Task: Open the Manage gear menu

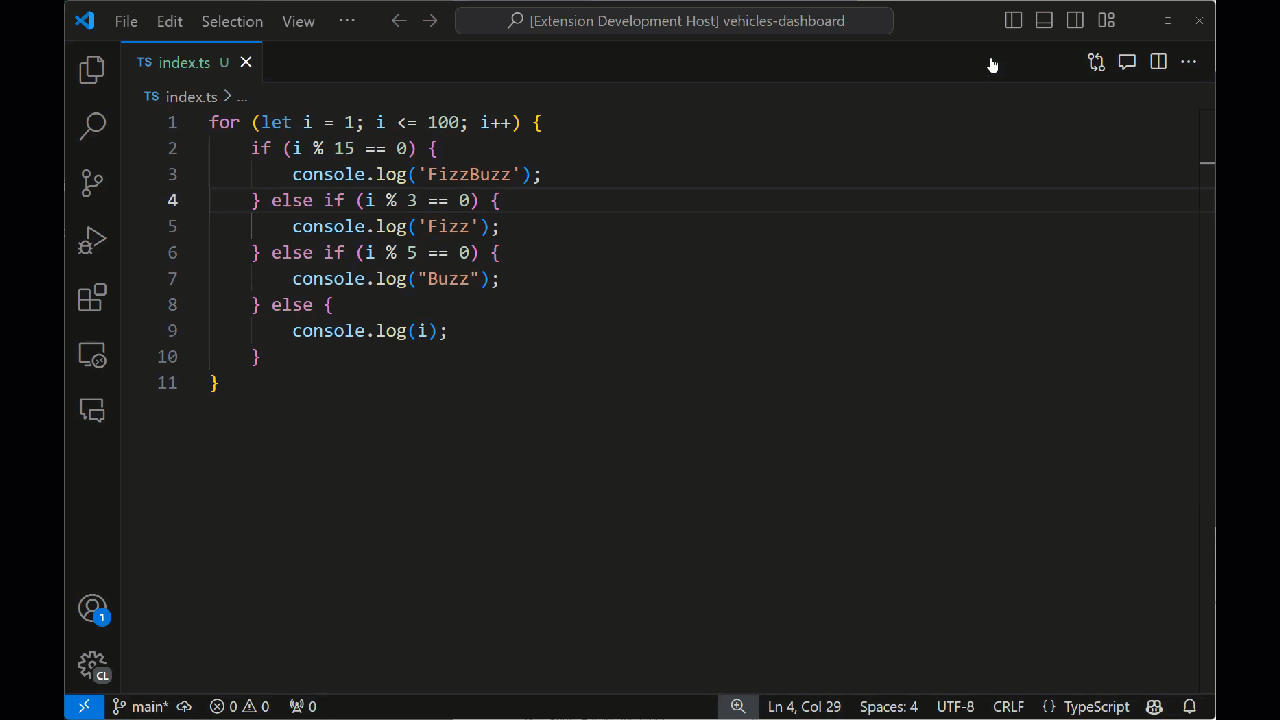Action: point(92,665)
